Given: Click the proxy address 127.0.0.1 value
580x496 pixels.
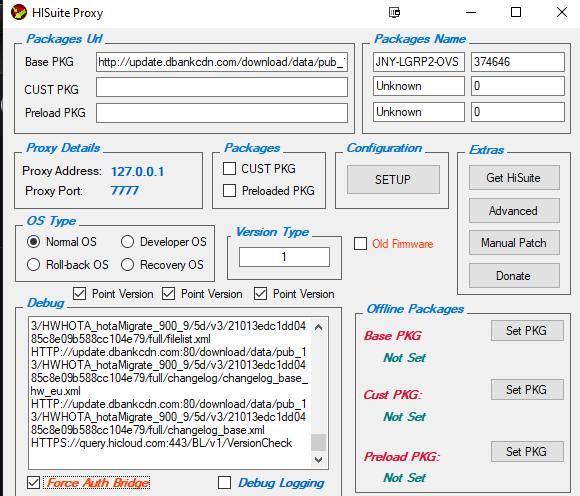Looking at the screenshot, I should coord(138,172).
